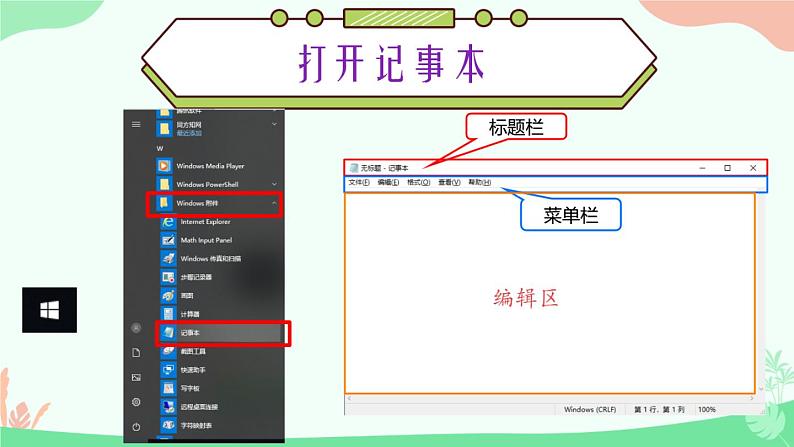Collapse the Windows 附件 folder
Screen dimensions: 794x447
(x=274, y=203)
